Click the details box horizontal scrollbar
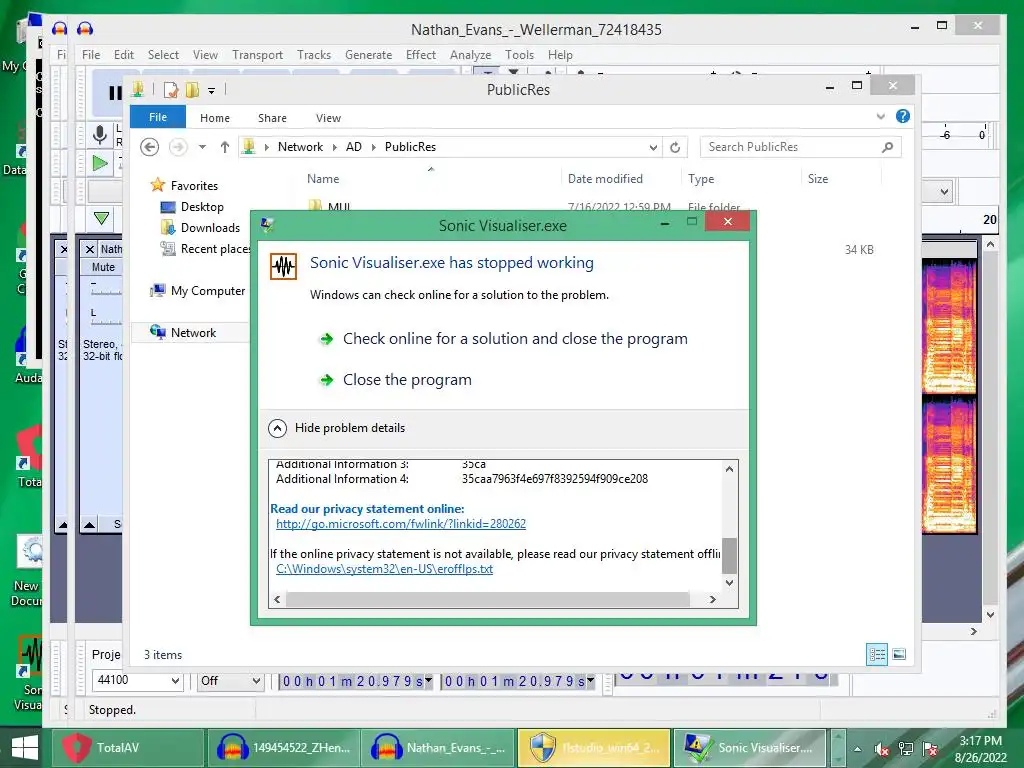 pos(488,600)
